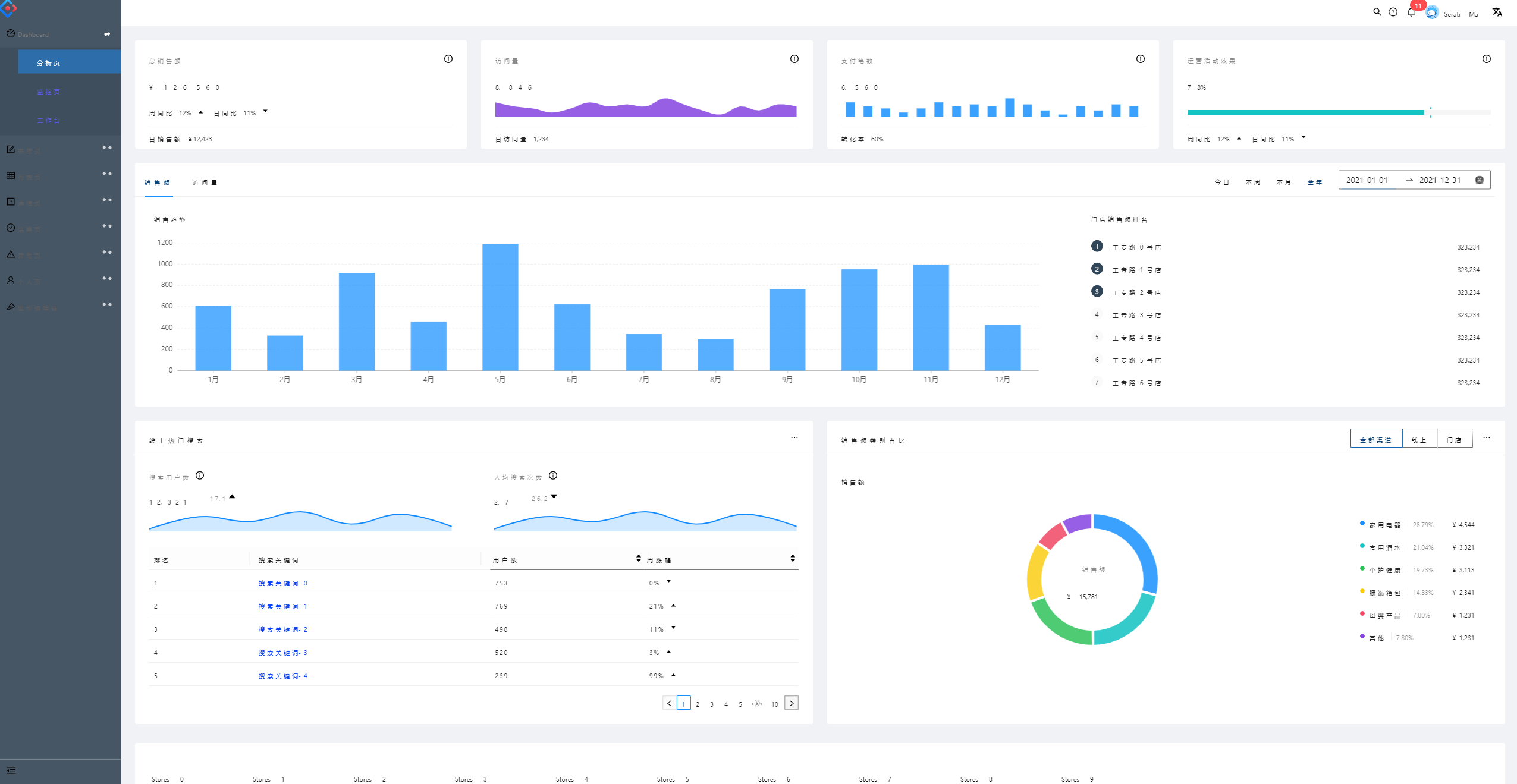The height and width of the screenshot is (784, 1517).
Task: Switch to the 访问量 tab
Action: point(205,182)
